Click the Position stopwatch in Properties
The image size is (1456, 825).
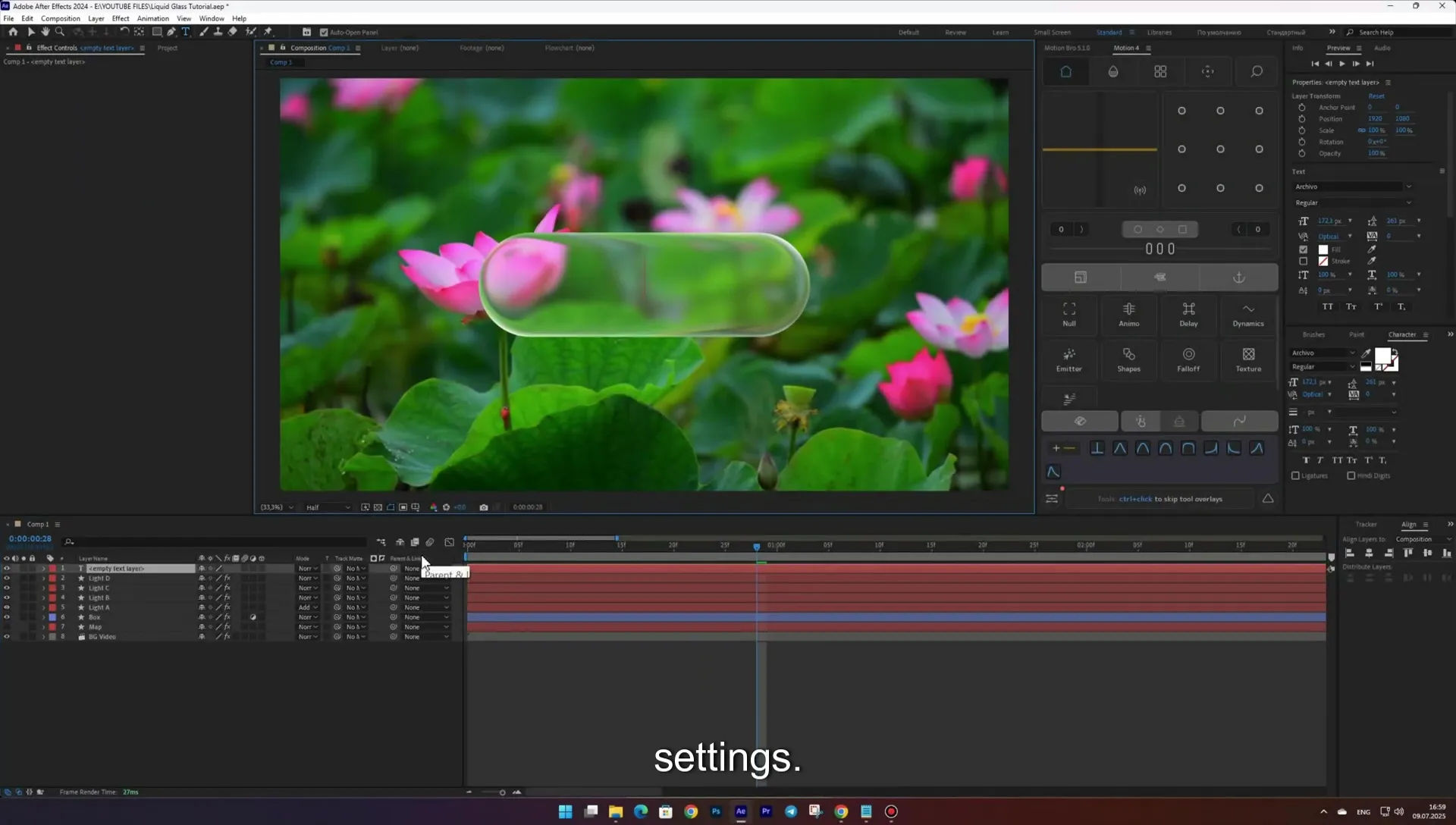1302,119
